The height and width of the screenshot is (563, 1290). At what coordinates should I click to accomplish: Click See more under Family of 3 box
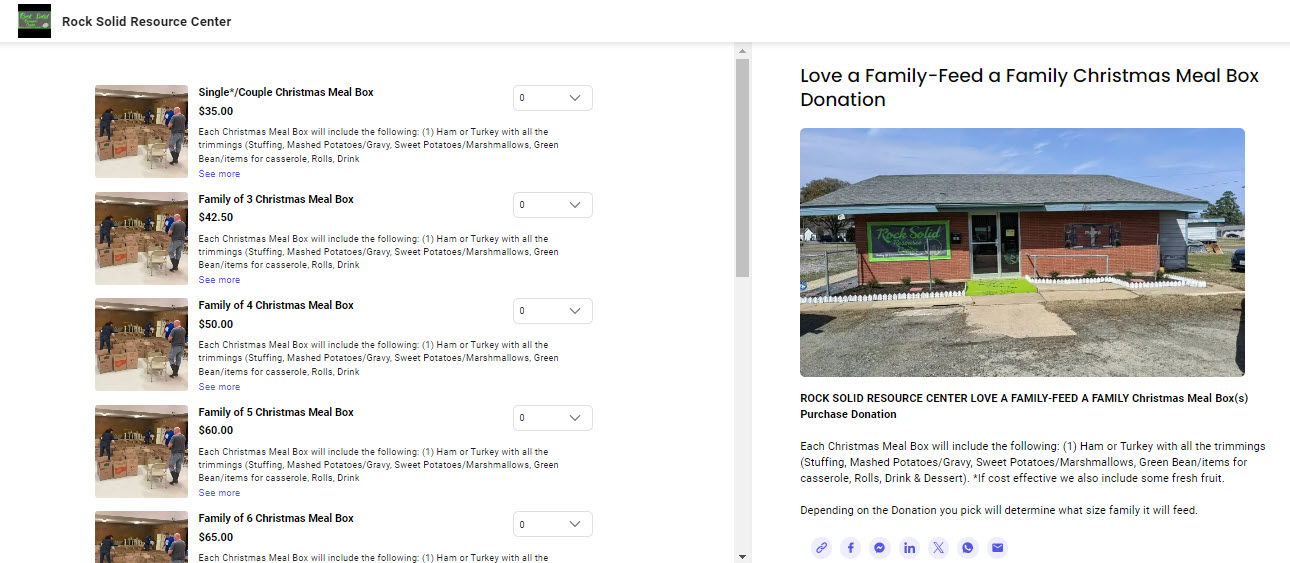pyautogui.click(x=219, y=280)
